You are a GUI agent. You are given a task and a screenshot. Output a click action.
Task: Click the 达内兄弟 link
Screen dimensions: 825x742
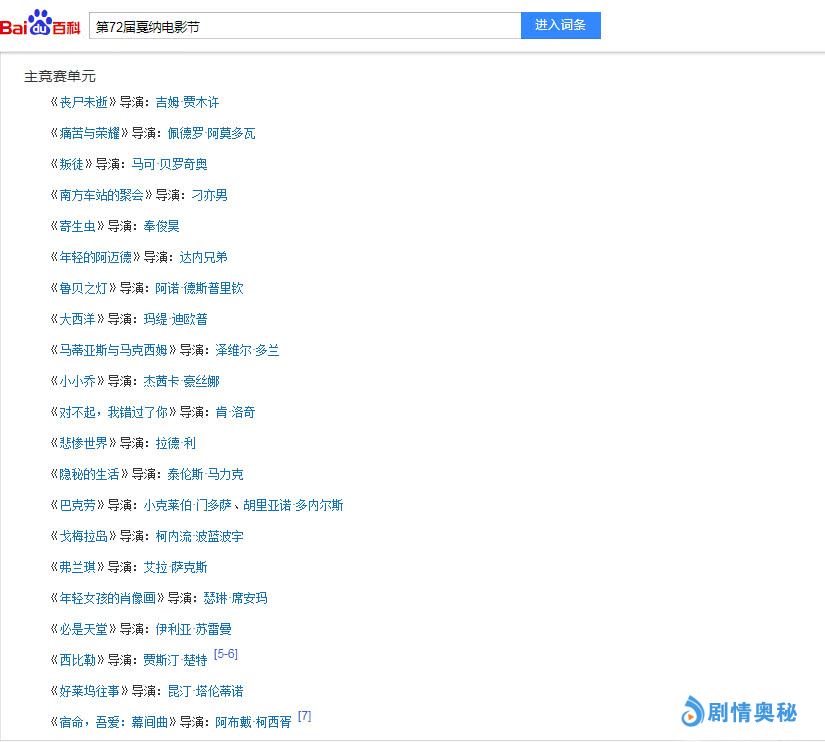pyautogui.click(x=203, y=257)
